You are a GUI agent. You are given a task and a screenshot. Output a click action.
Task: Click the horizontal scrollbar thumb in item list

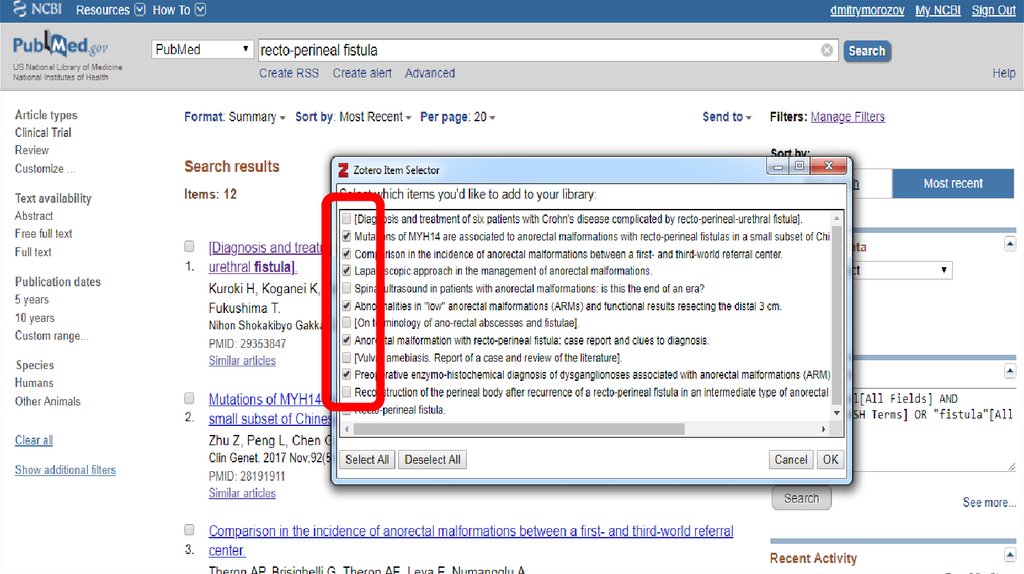pyautogui.click(x=520, y=429)
